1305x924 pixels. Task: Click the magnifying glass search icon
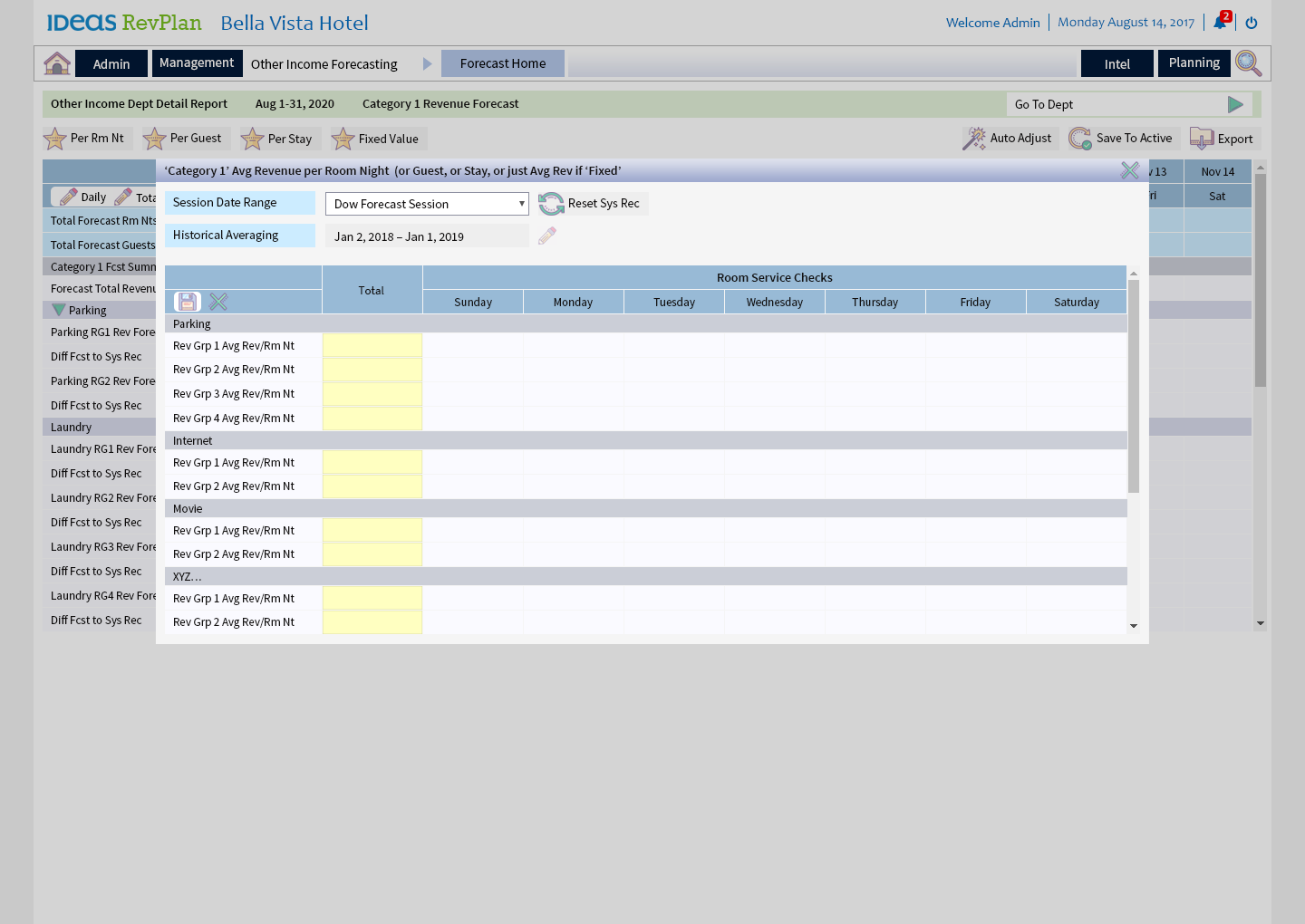click(1248, 63)
